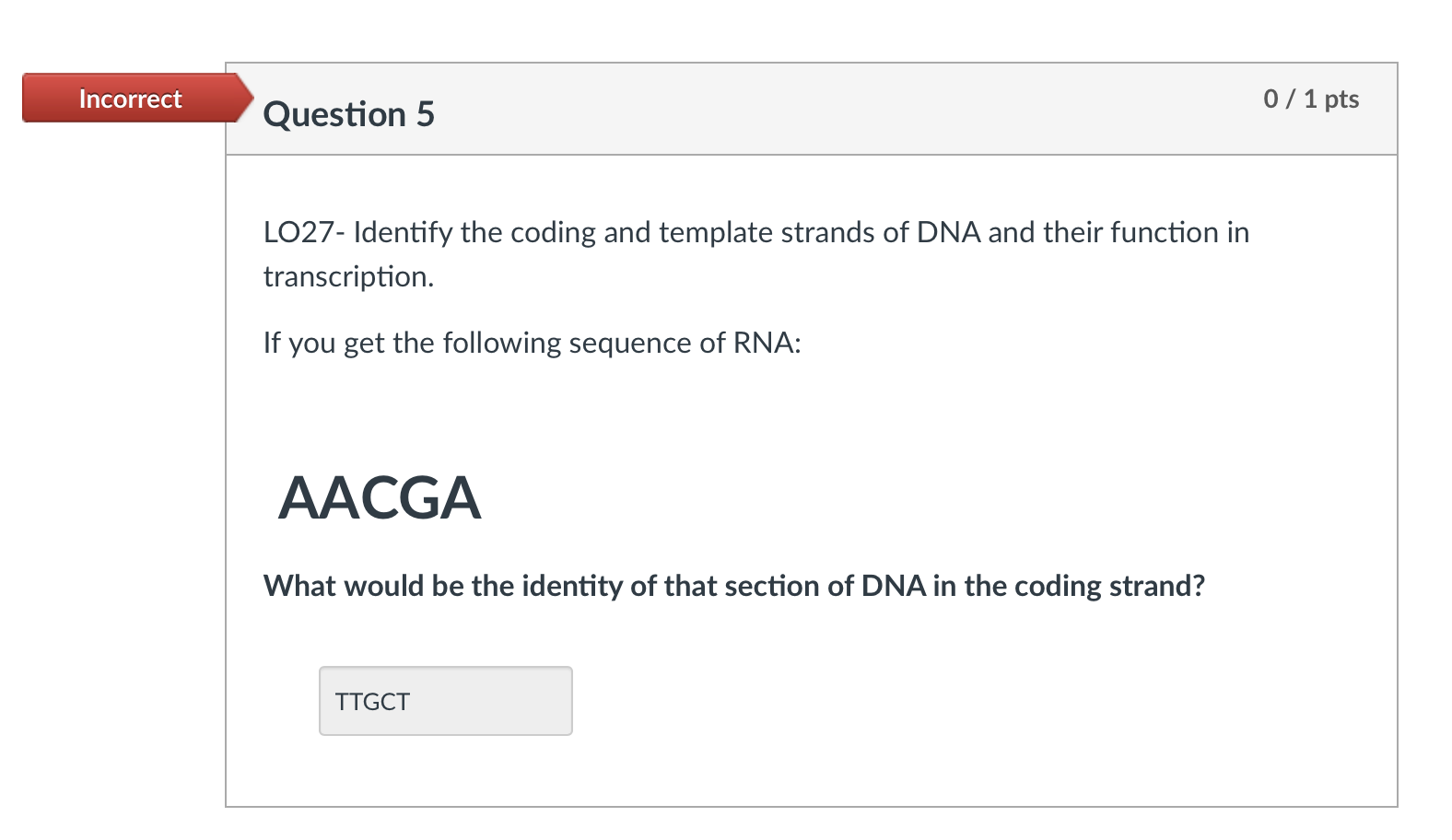Click the large AACGA RNA sequence

click(380, 498)
